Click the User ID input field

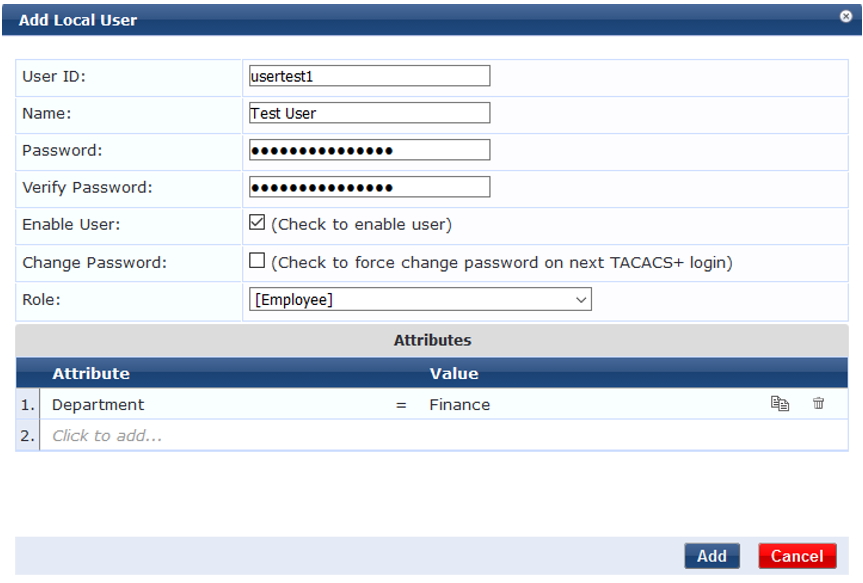click(x=369, y=76)
